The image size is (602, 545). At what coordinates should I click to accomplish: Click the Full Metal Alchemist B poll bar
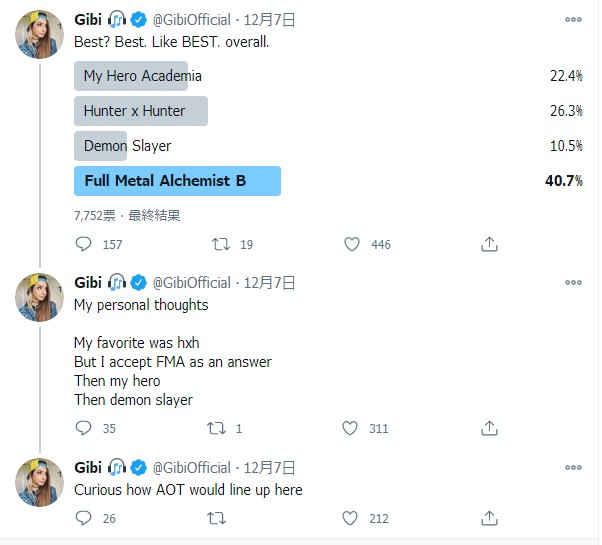[177, 181]
